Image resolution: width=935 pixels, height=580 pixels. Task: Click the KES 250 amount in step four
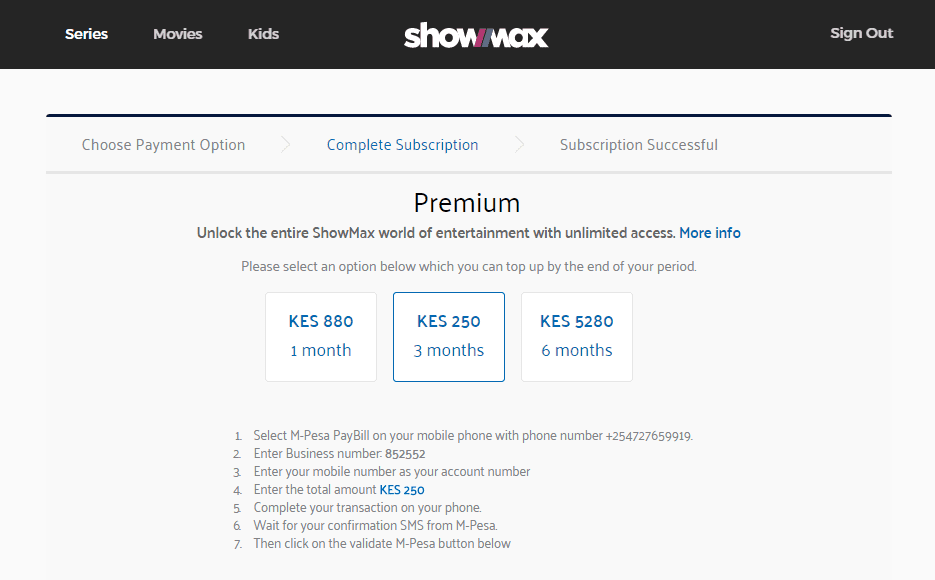tap(402, 490)
